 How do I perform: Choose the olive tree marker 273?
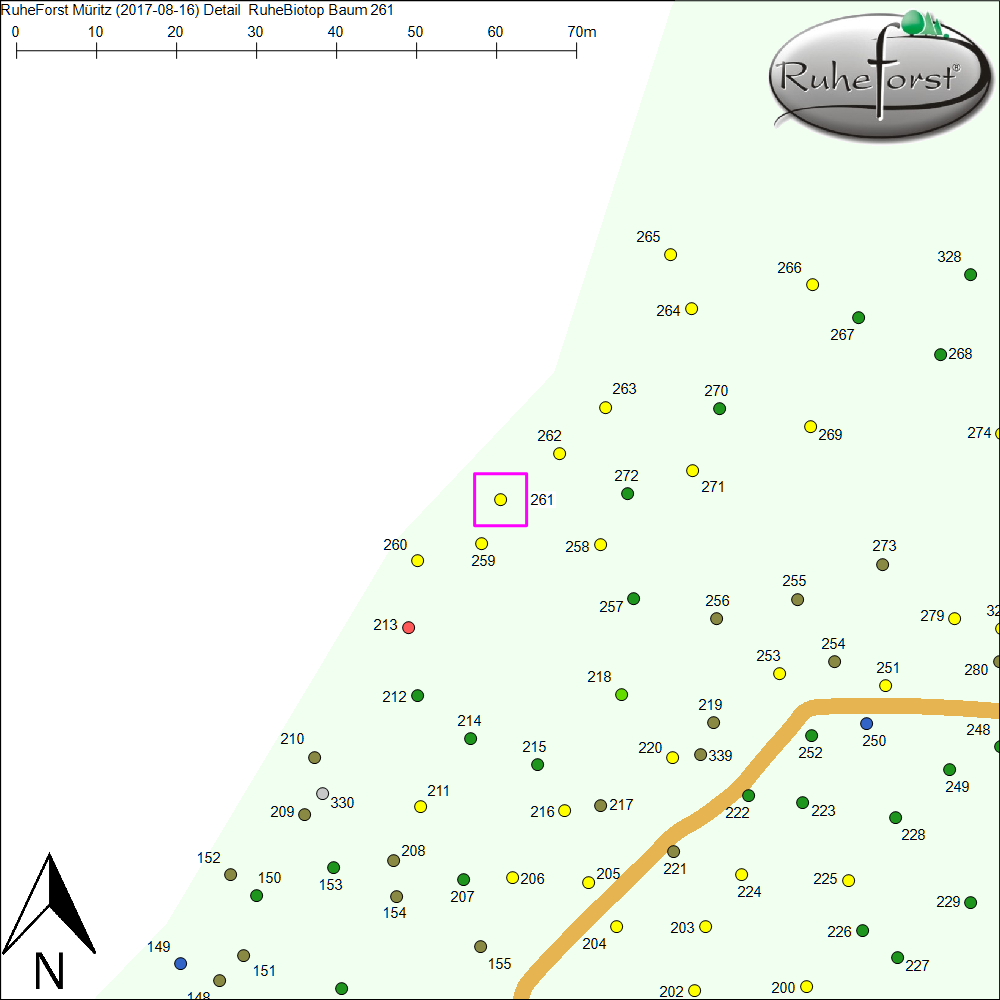pos(882,564)
